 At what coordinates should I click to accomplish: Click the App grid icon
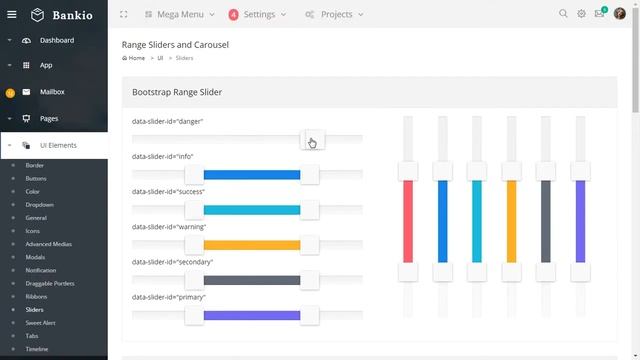[x=26, y=65]
